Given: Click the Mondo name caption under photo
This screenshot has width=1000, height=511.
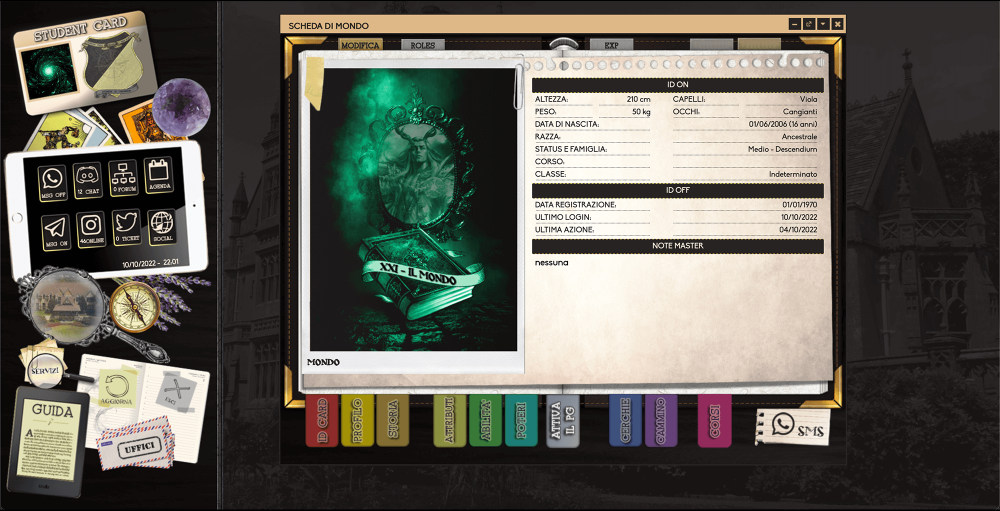Looking at the screenshot, I should tap(323, 362).
